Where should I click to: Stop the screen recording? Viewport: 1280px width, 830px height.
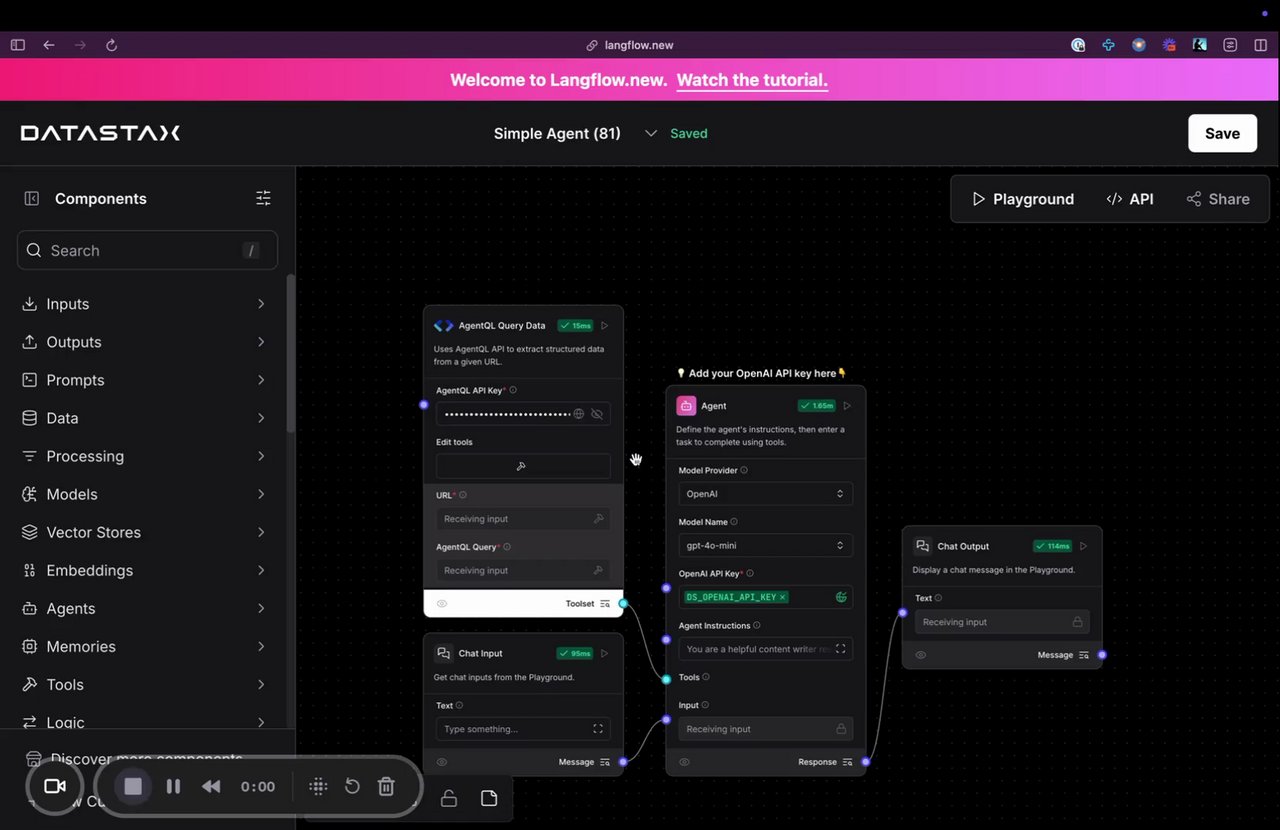pyautogui.click(x=133, y=786)
